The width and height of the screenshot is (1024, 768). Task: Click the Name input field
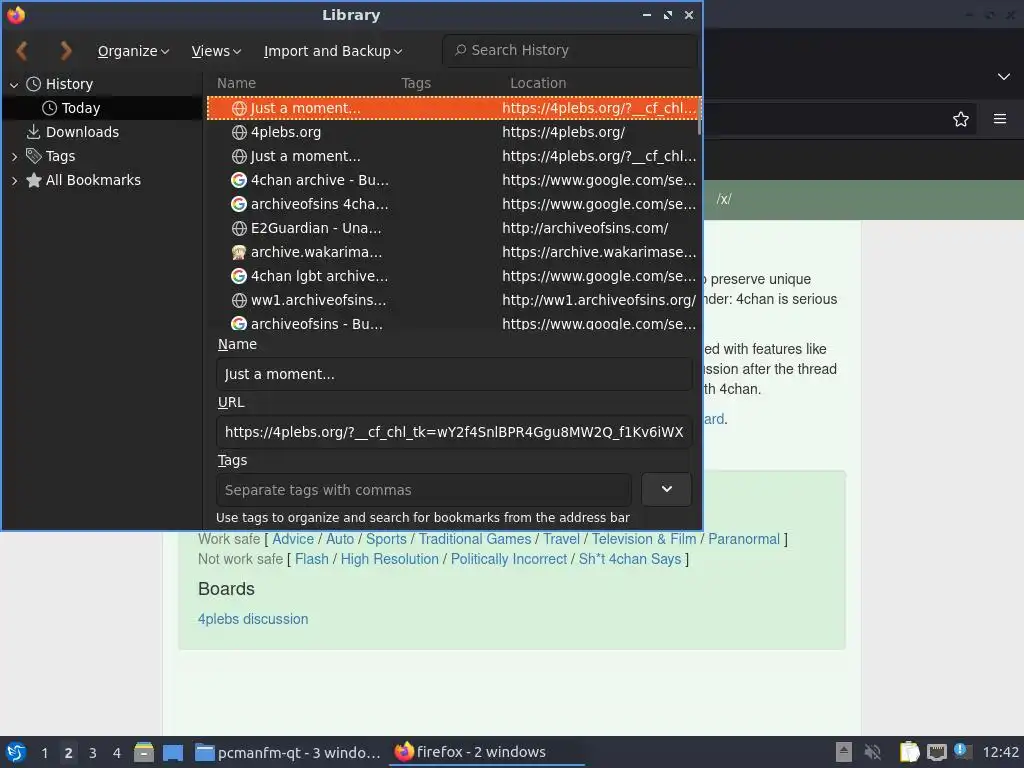tap(454, 374)
